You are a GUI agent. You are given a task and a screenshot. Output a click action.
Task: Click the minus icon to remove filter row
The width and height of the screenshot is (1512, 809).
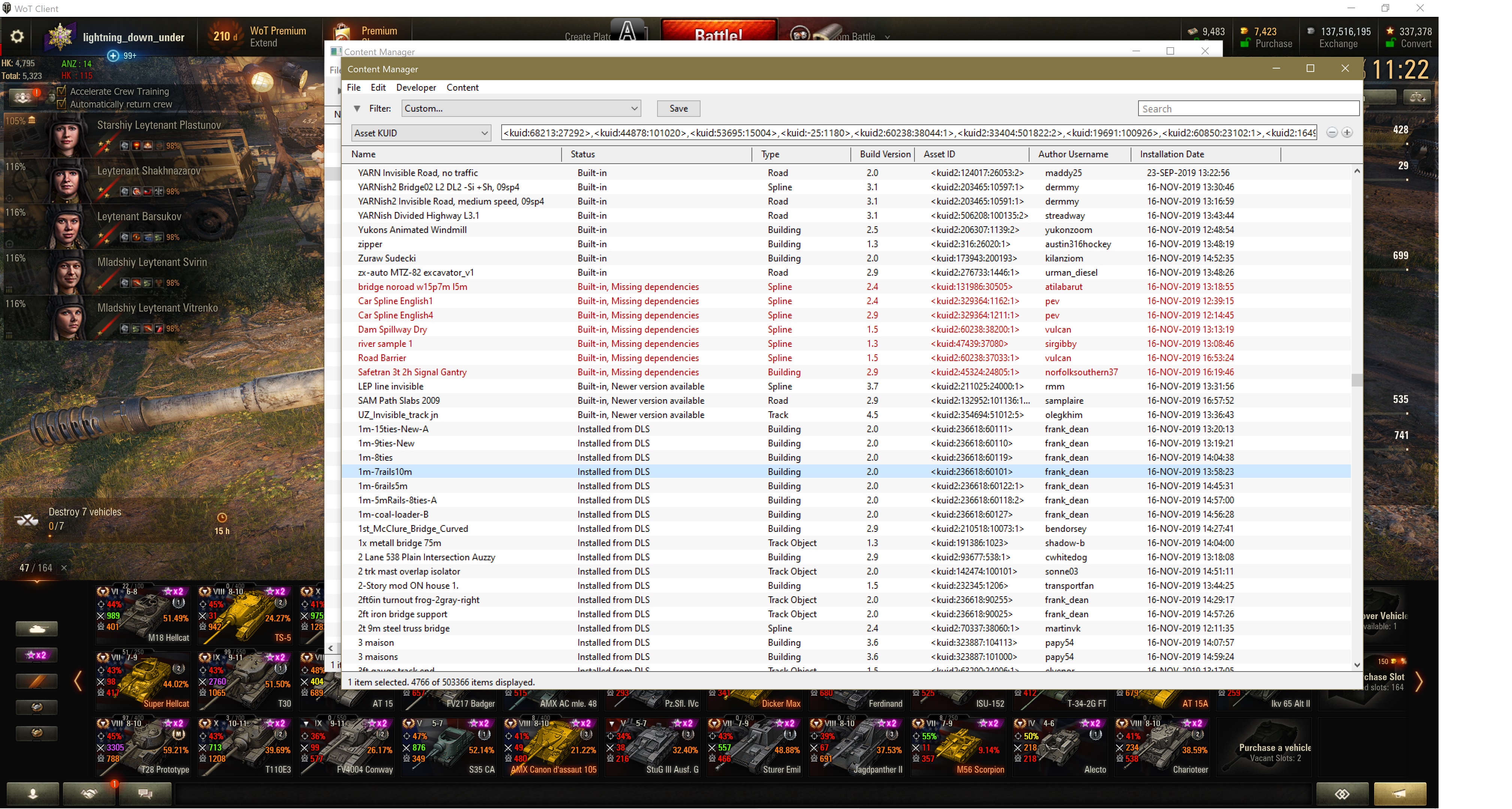1332,133
